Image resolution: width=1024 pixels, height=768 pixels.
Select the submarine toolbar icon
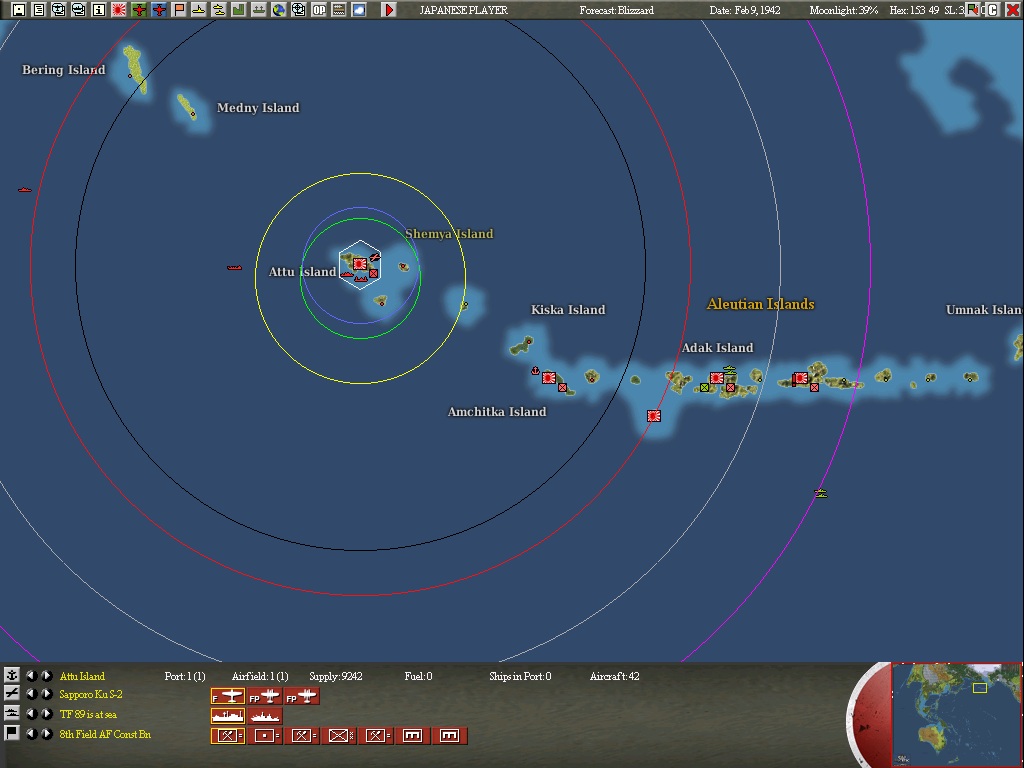[x=219, y=9]
